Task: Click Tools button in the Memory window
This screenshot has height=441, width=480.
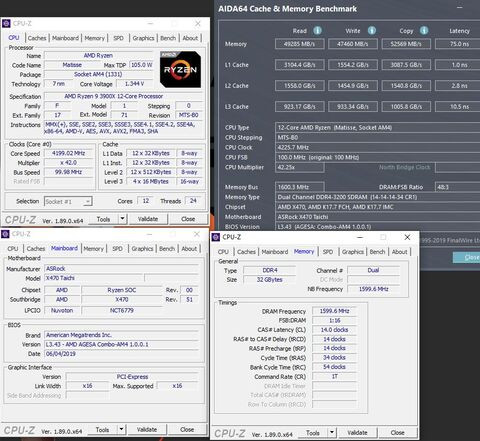Action: [x=313, y=433]
